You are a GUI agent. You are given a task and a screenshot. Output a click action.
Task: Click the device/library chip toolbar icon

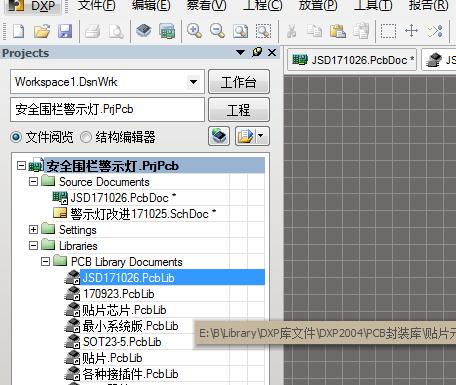click(x=144, y=31)
